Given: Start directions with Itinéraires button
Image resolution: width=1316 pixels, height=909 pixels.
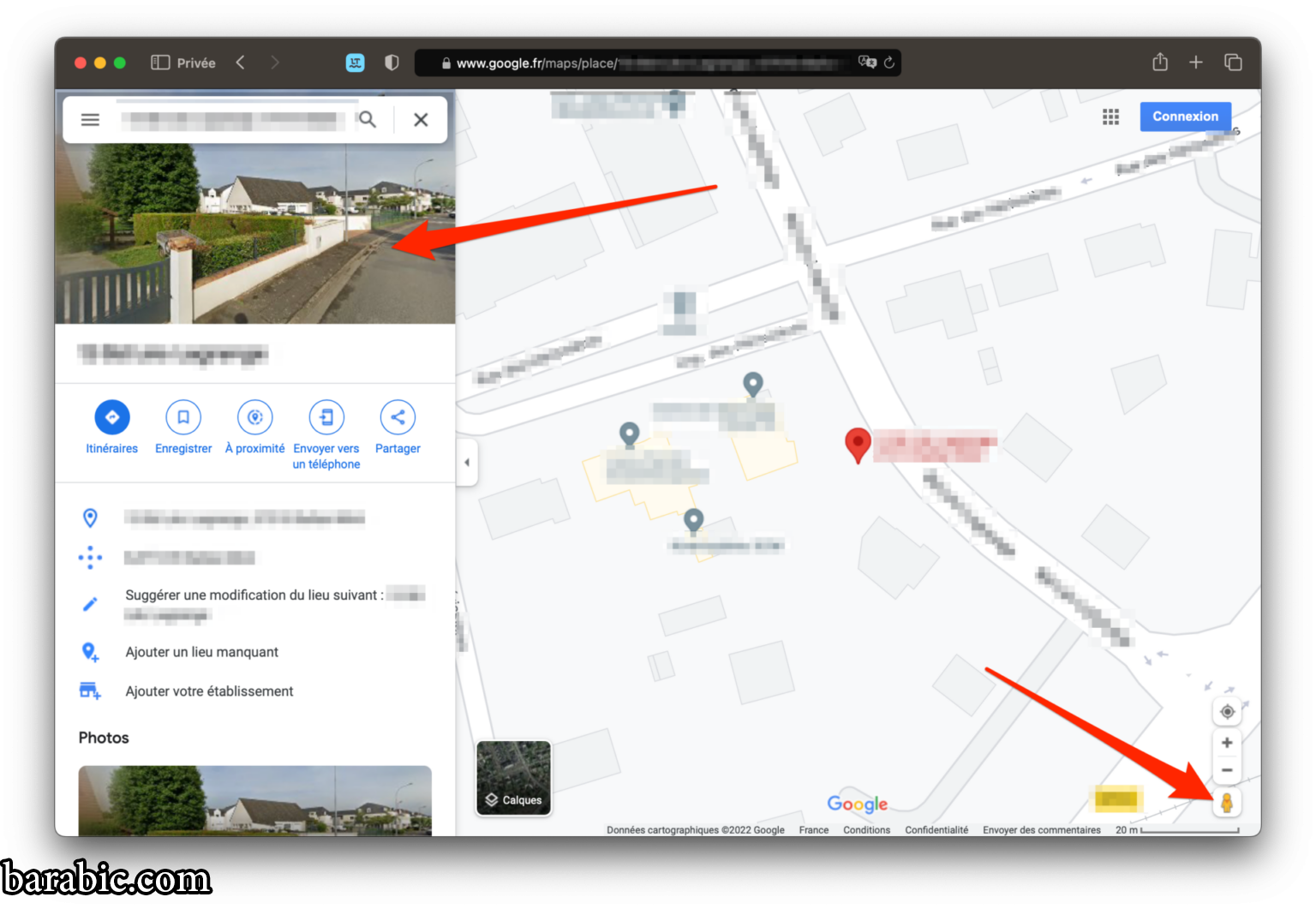Looking at the screenshot, I should 112,428.
